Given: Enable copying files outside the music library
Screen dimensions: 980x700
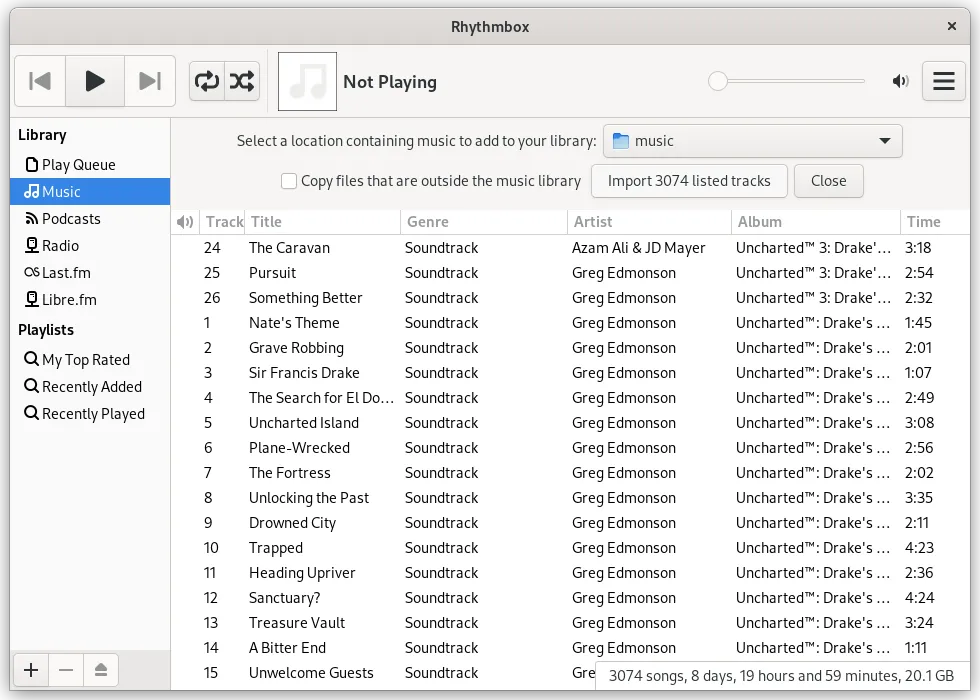Looking at the screenshot, I should pos(289,181).
